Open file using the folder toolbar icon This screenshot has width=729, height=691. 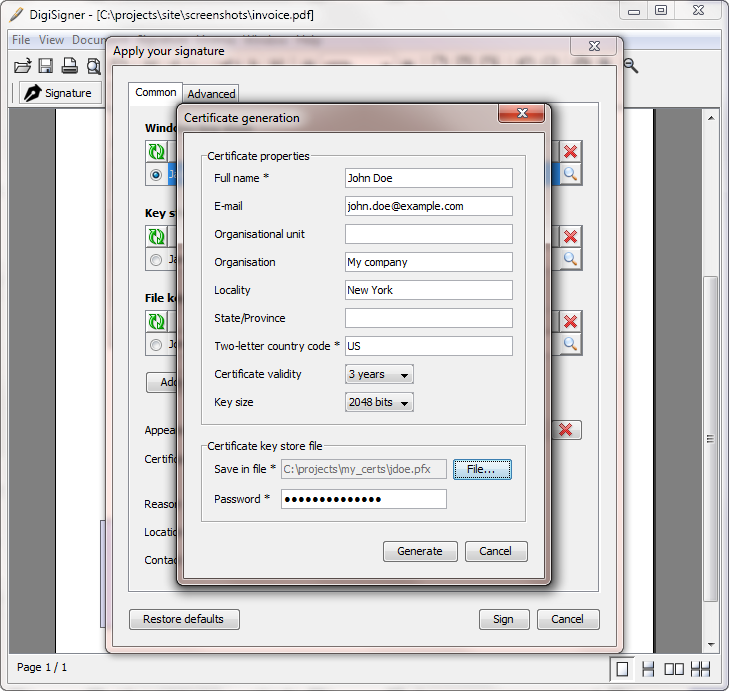pos(22,66)
